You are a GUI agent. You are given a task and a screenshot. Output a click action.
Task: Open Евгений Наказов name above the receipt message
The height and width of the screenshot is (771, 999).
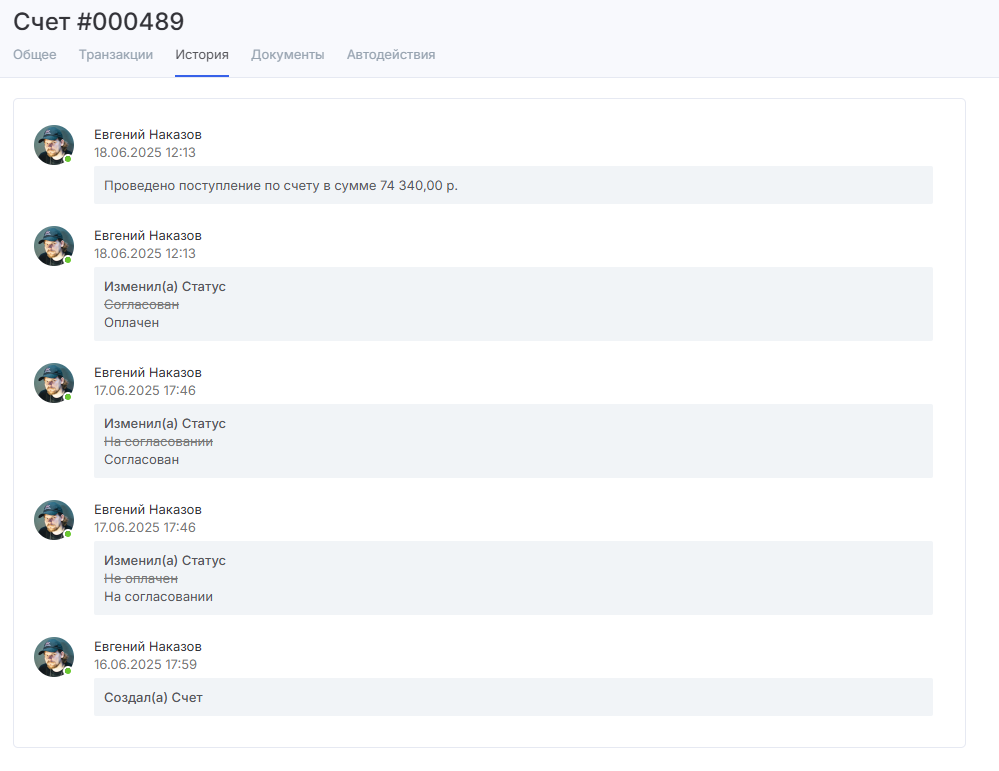point(148,135)
